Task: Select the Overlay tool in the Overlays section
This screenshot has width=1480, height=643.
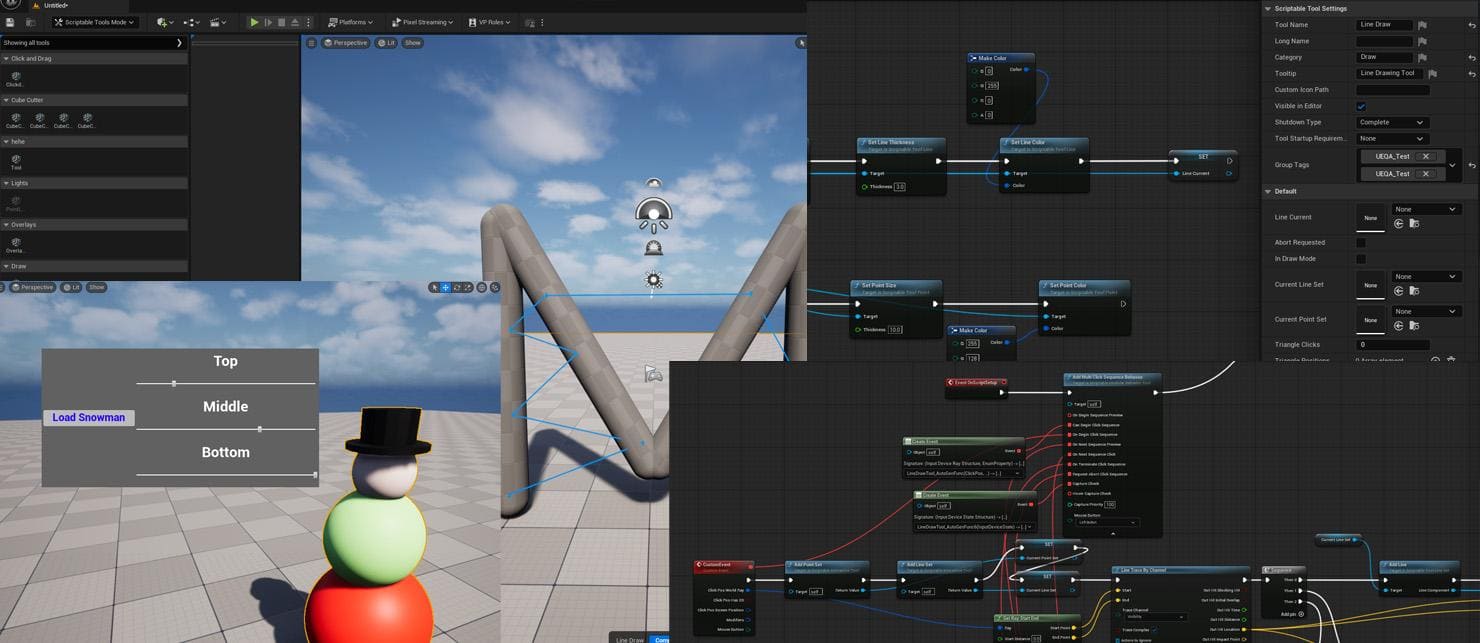Action: pyautogui.click(x=16, y=241)
